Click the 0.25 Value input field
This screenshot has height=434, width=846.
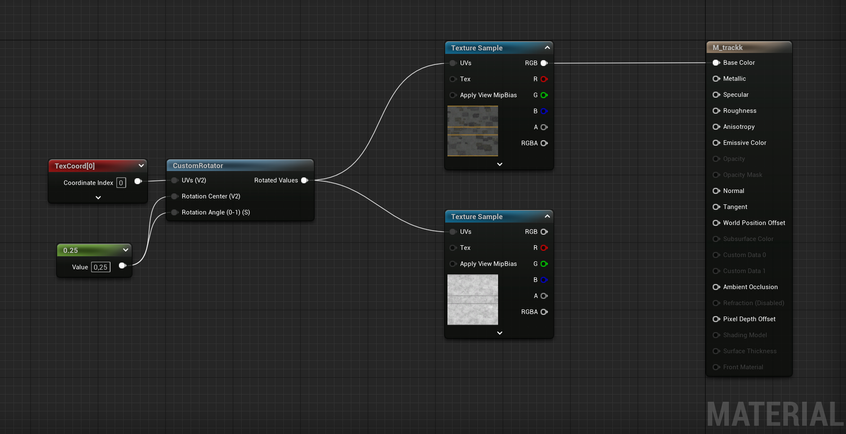pos(100,267)
